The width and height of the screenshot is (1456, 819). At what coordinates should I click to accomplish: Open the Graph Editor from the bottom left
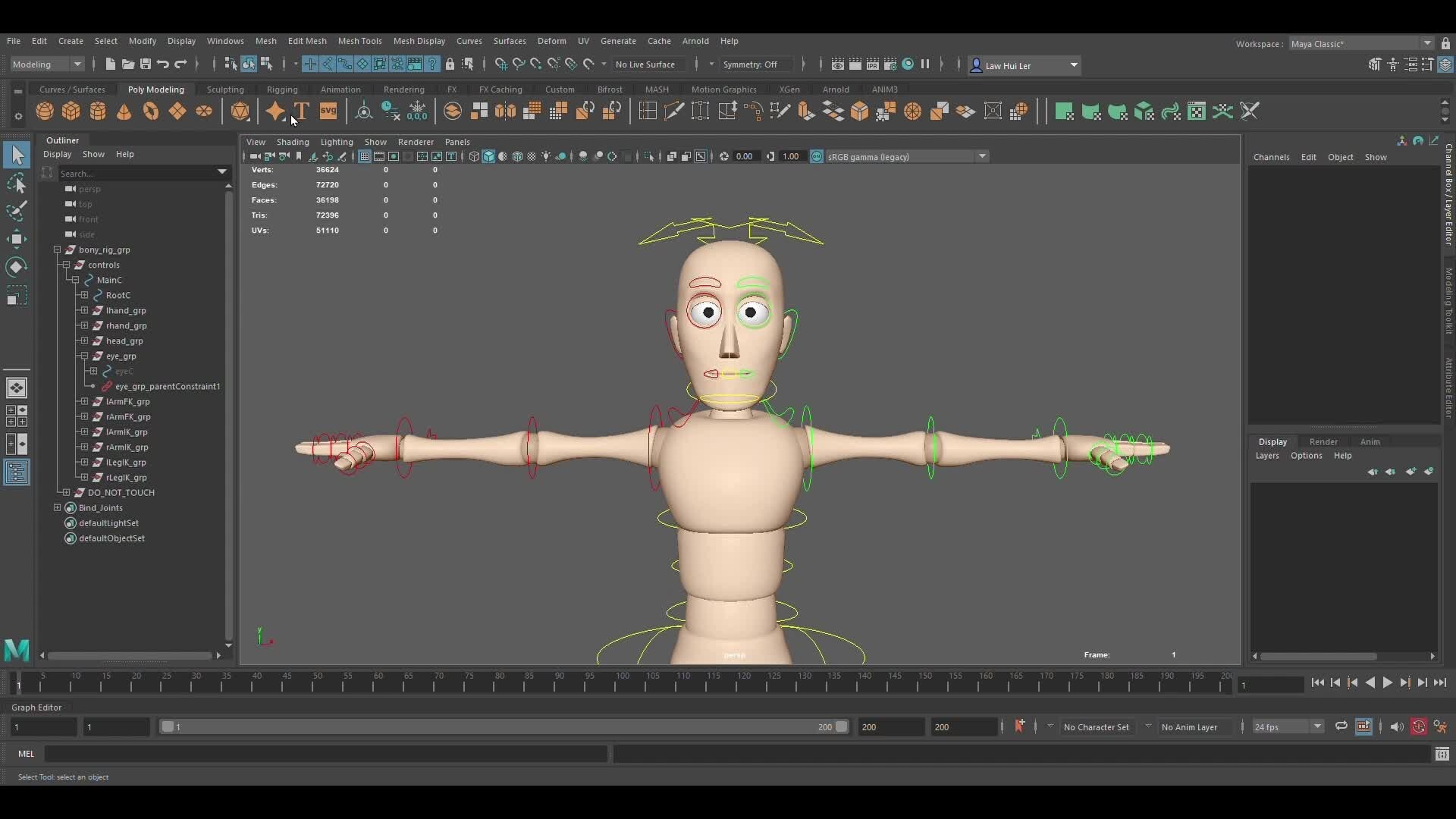click(x=36, y=707)
